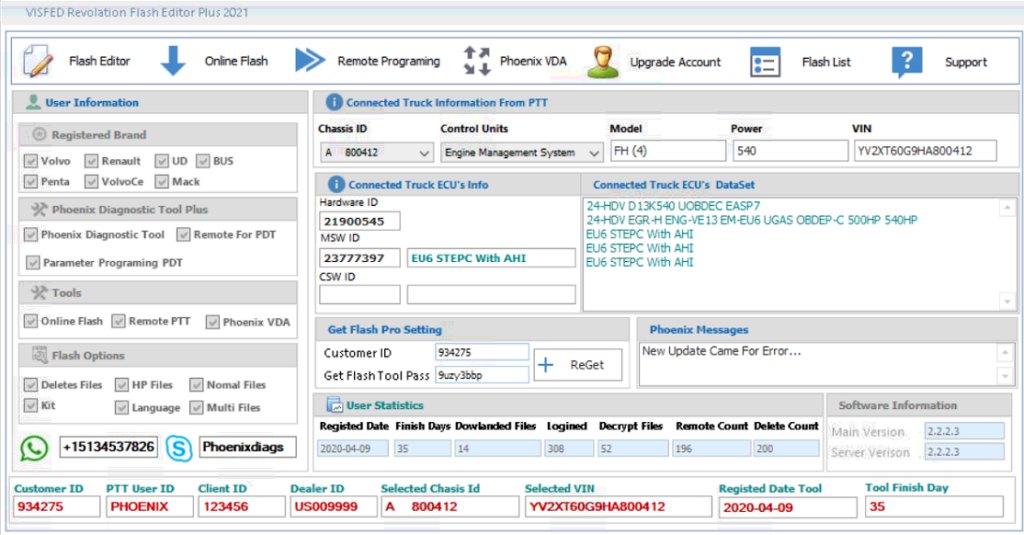
Task: Toggle the Kit checkbox
Action: [31, 406]
